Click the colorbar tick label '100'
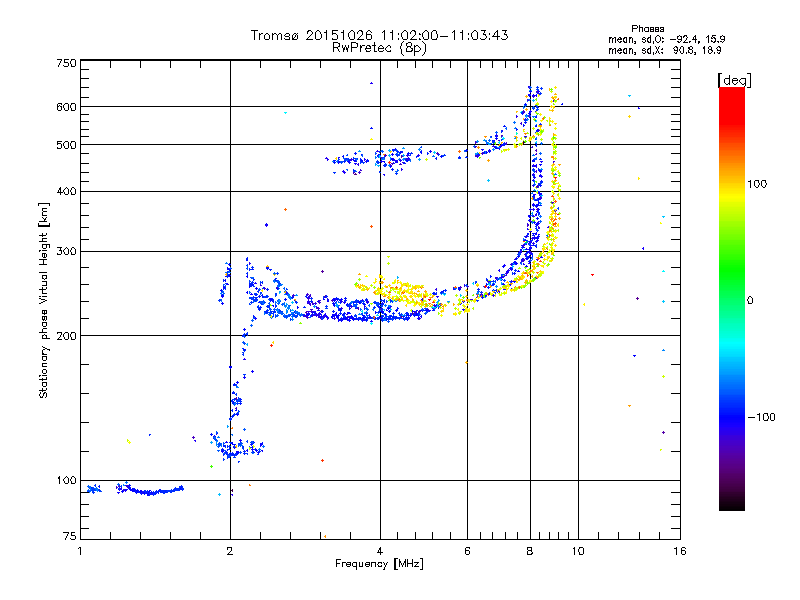 click(x=757, y=184)
